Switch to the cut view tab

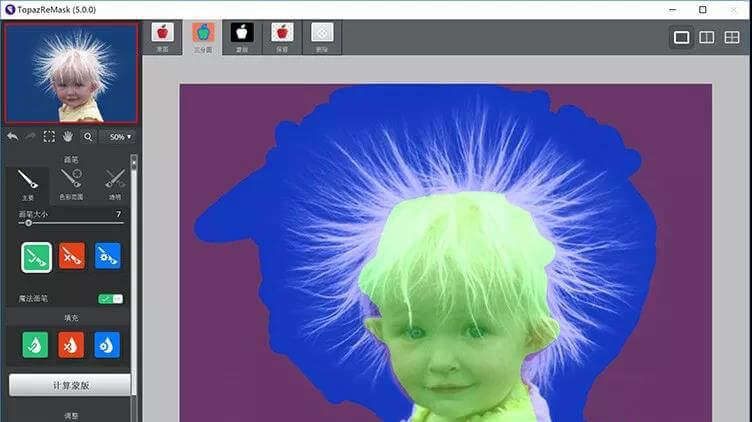click(322, 37)
